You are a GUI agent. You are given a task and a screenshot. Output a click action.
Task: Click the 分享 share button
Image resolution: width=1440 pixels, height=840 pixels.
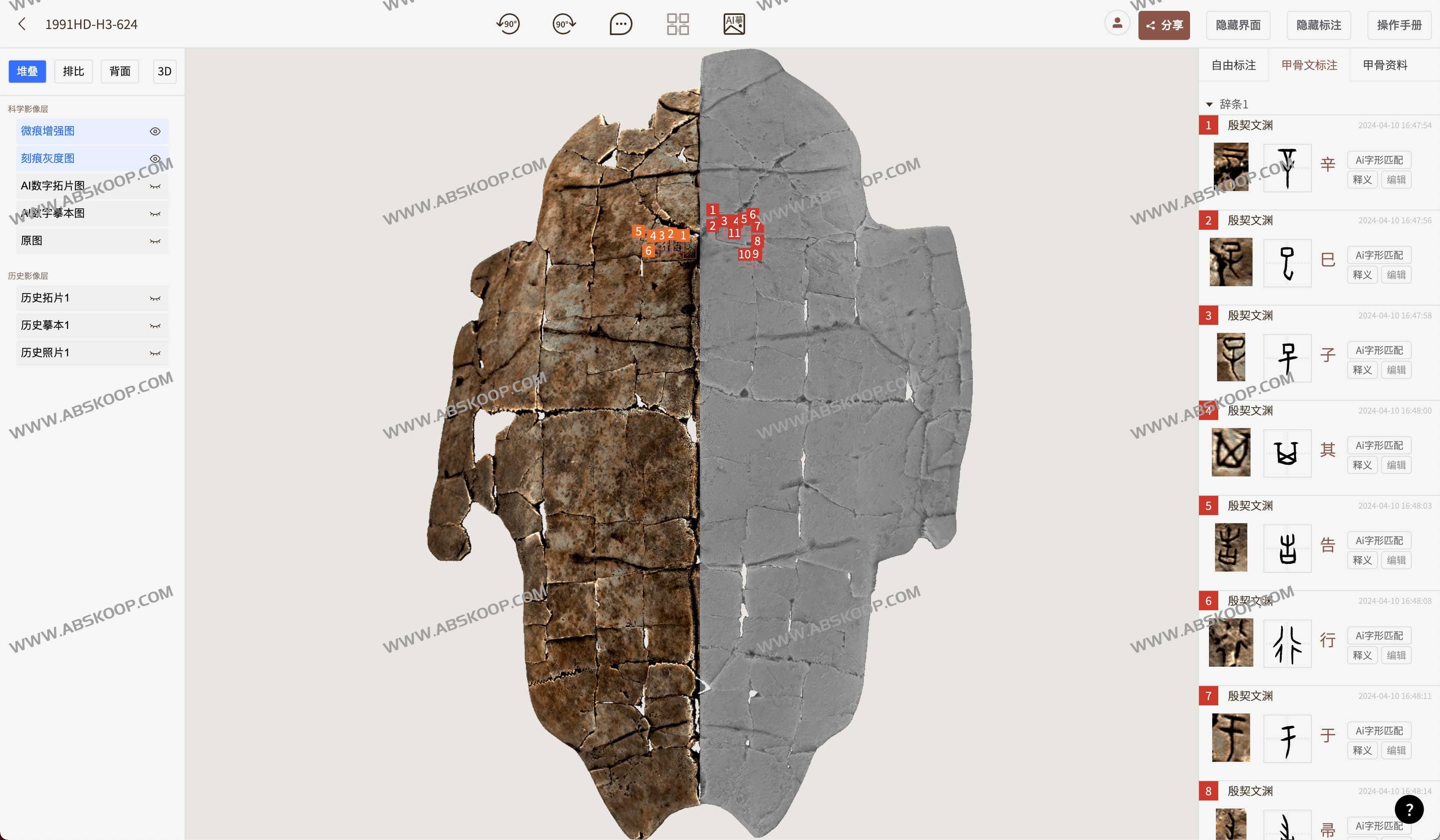pos(1163,25)
